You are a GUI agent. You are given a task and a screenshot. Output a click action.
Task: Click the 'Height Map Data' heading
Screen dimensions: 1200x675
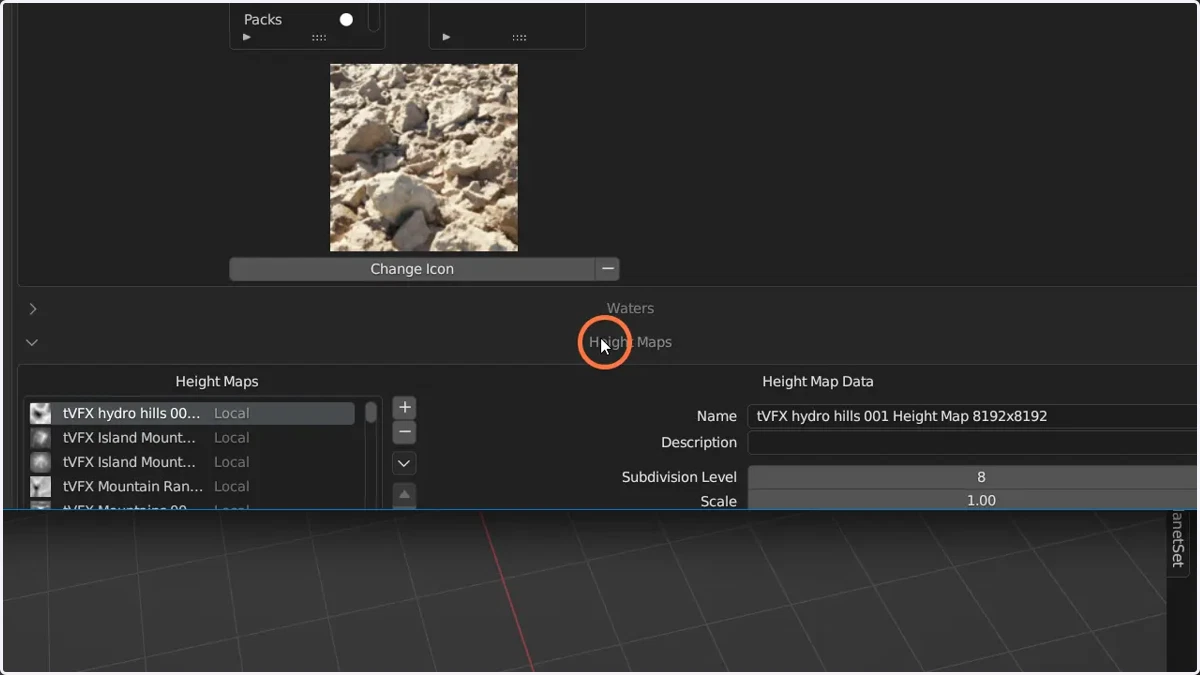[817, 381]
